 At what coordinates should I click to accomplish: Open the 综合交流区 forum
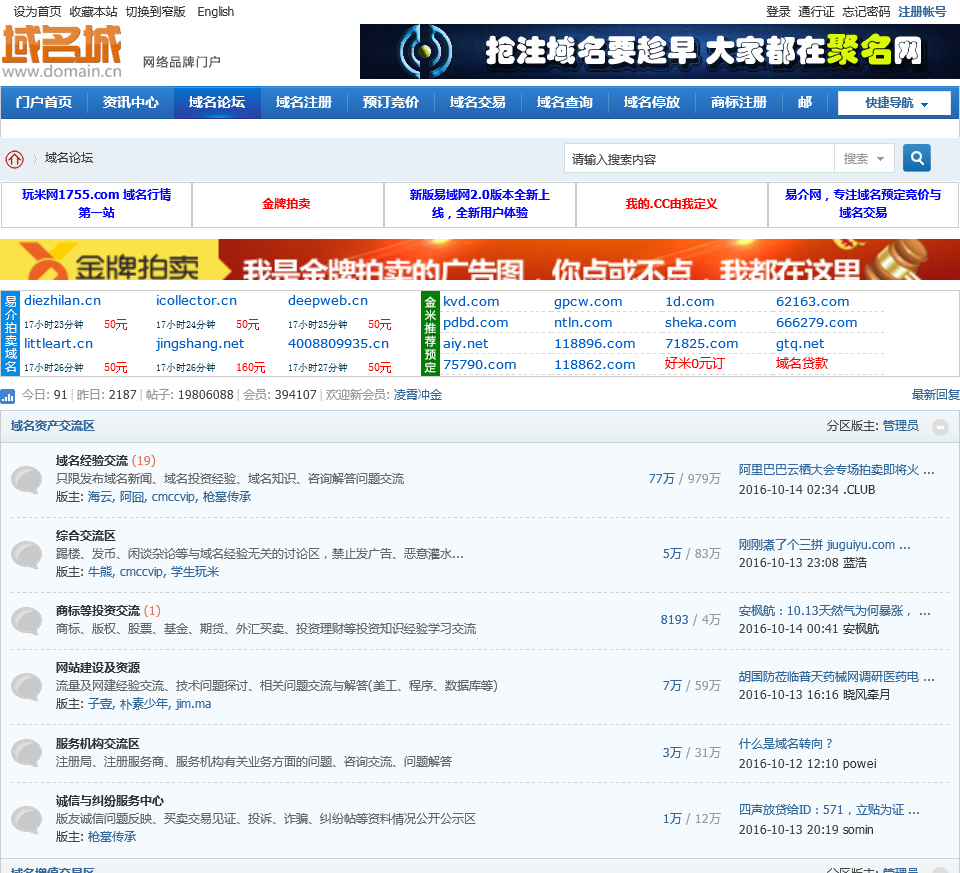pyautogui.click(x=86, y=536)
